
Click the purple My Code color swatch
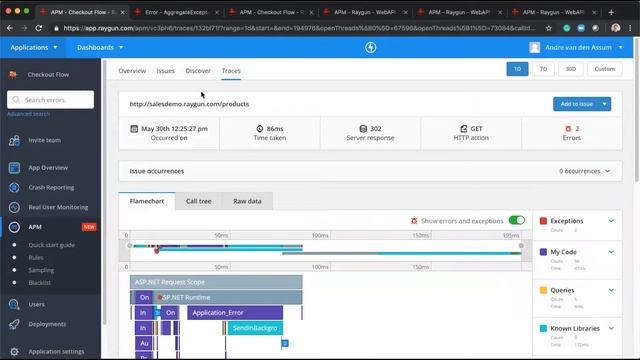coord(543,252)
